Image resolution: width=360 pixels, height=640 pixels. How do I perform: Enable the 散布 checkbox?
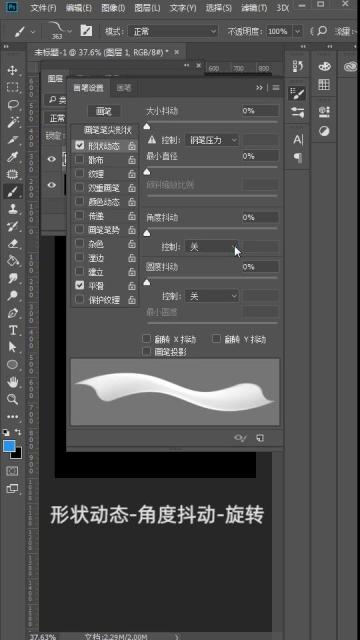[80, 160]
